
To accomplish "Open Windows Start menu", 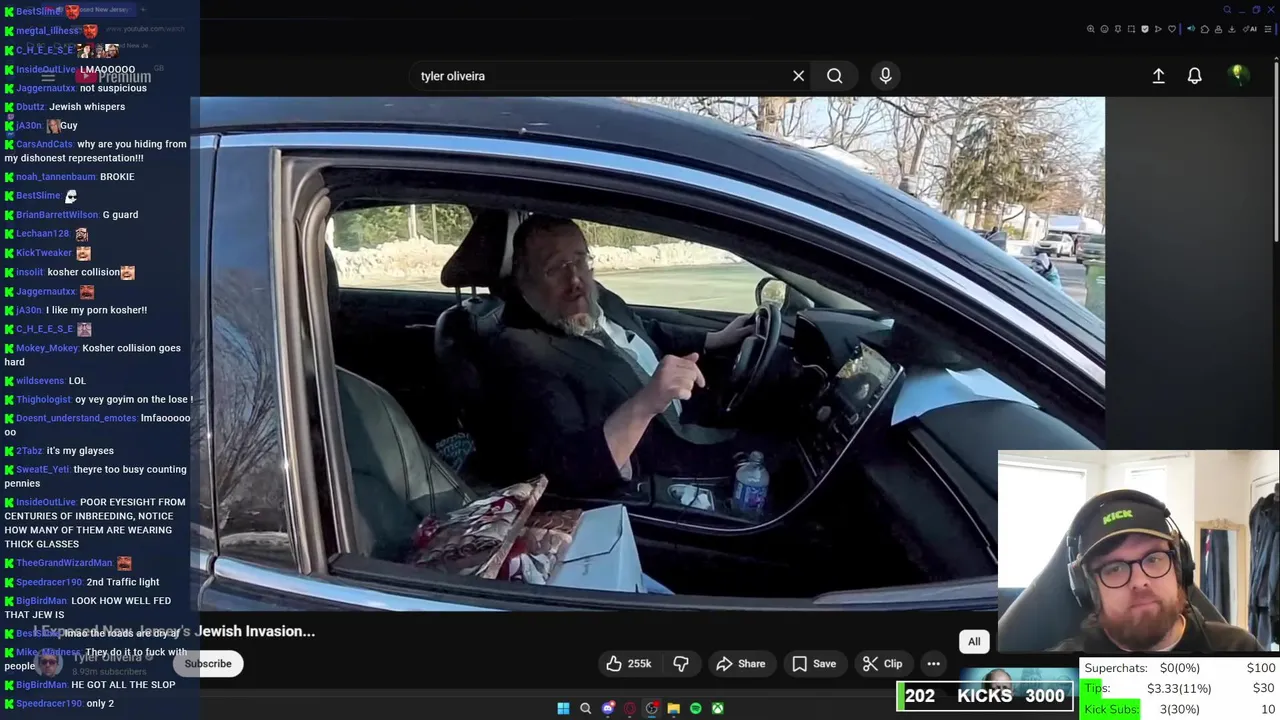I will click(563, 708).
